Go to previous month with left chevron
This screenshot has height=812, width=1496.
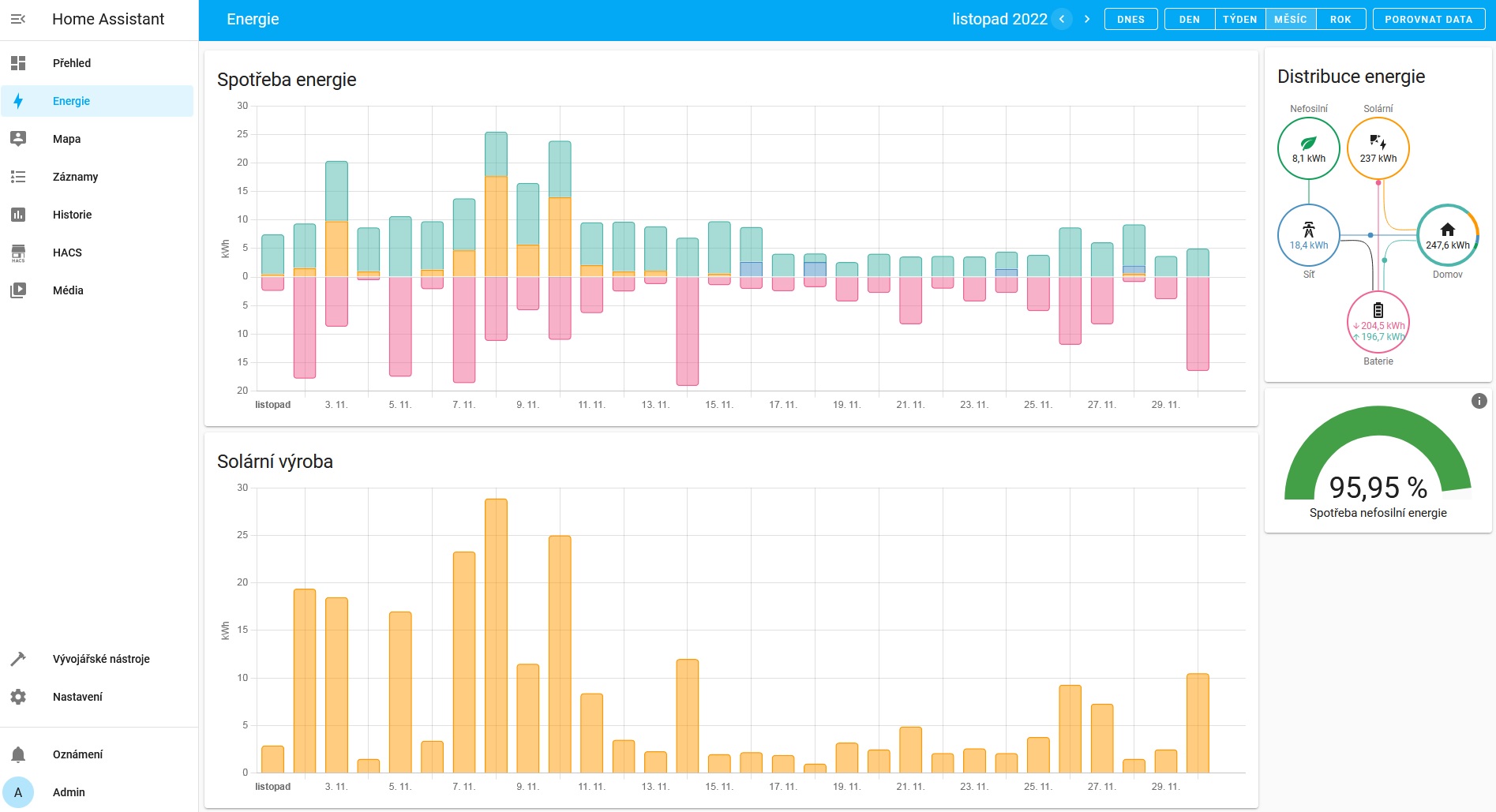click(x=1062, y=19)
